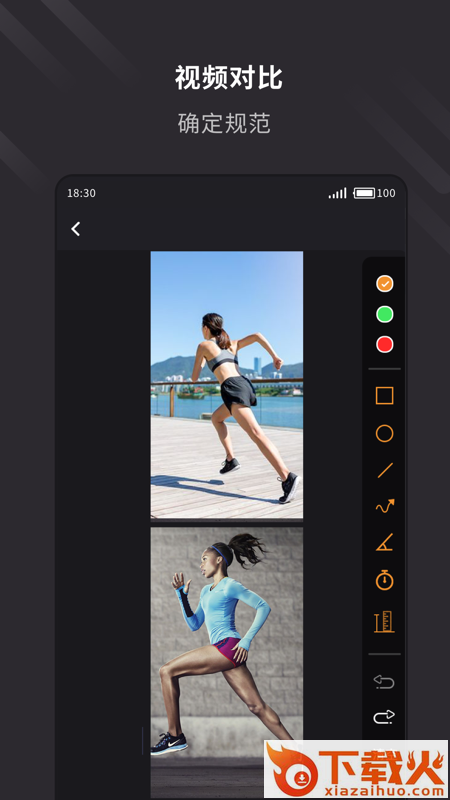The width and height of the screenshot is (450, 800).
Task: Select the circle drawing tool
Action: tap(385, 434)
